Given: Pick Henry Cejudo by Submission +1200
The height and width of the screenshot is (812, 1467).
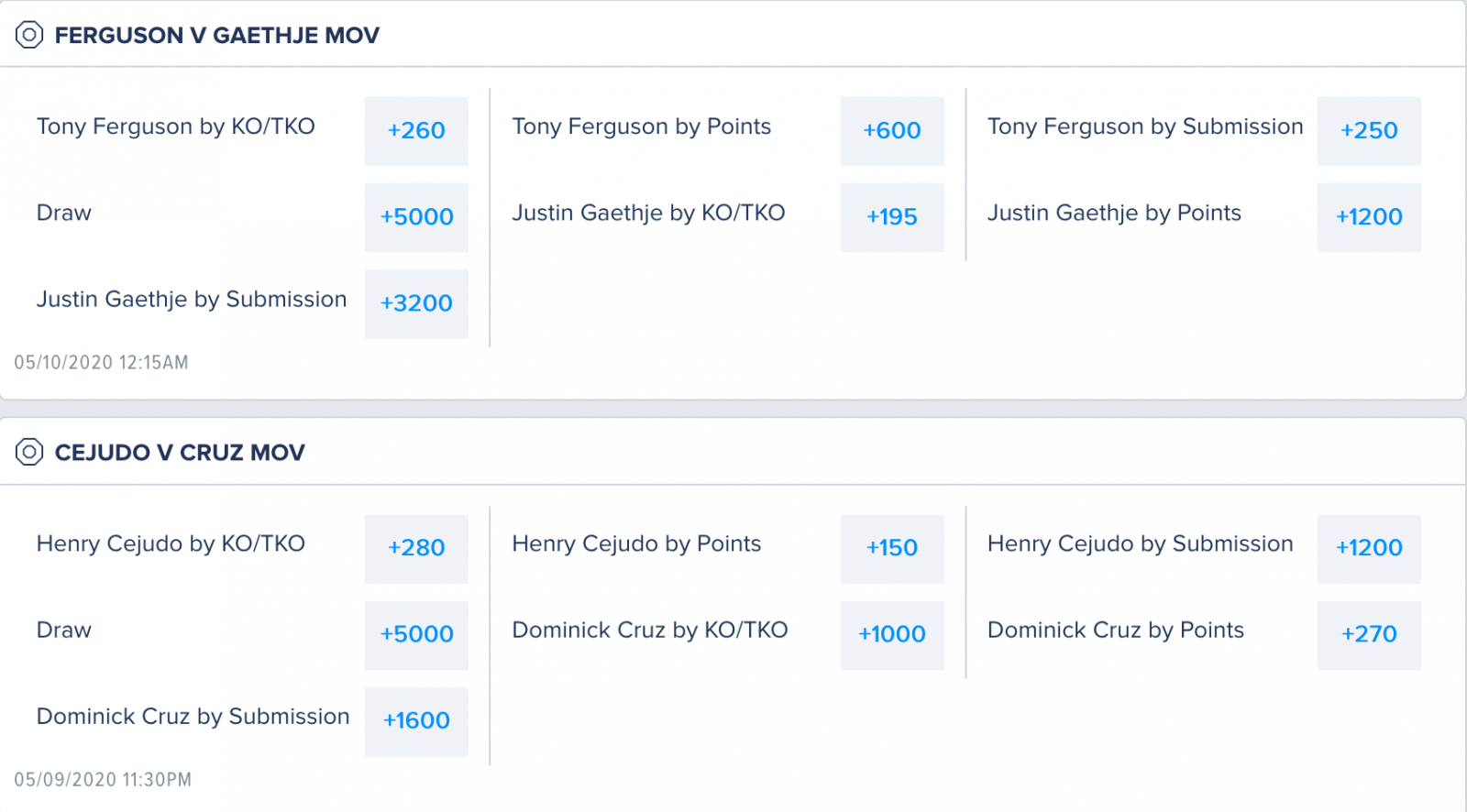Looking at the screenshot, I should click(1369, 549).
